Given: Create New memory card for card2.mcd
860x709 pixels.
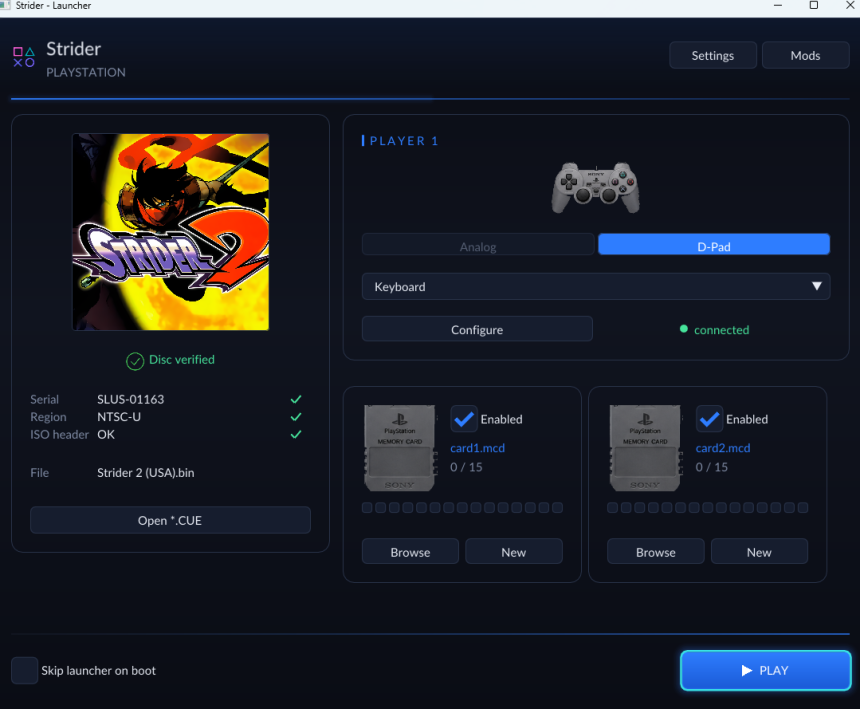Looking at the screenshot, I should (x=759, y=552).
